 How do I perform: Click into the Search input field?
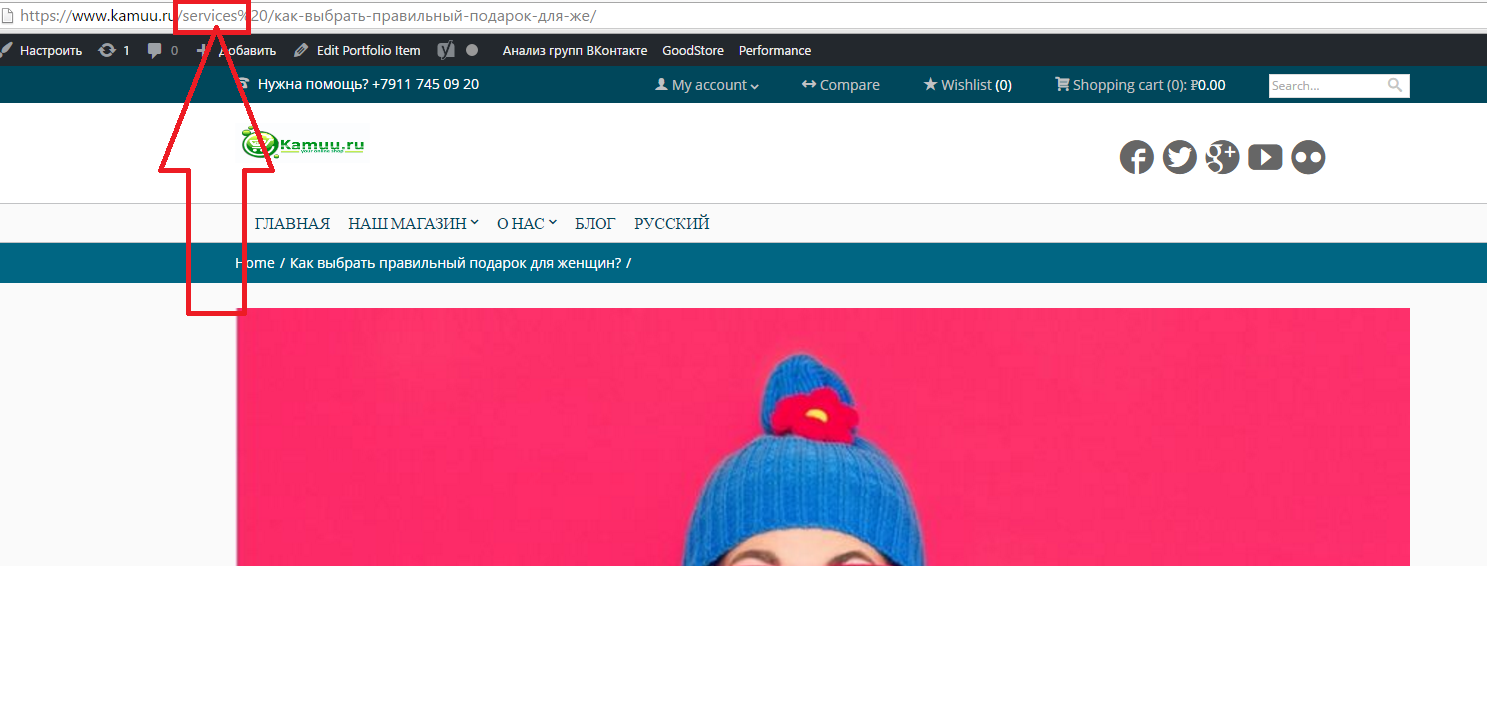pyautogui.click(x=1325, y=86)
